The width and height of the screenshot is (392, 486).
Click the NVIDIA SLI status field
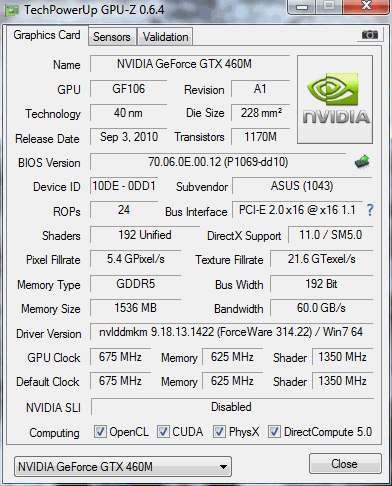pos(232,407)
